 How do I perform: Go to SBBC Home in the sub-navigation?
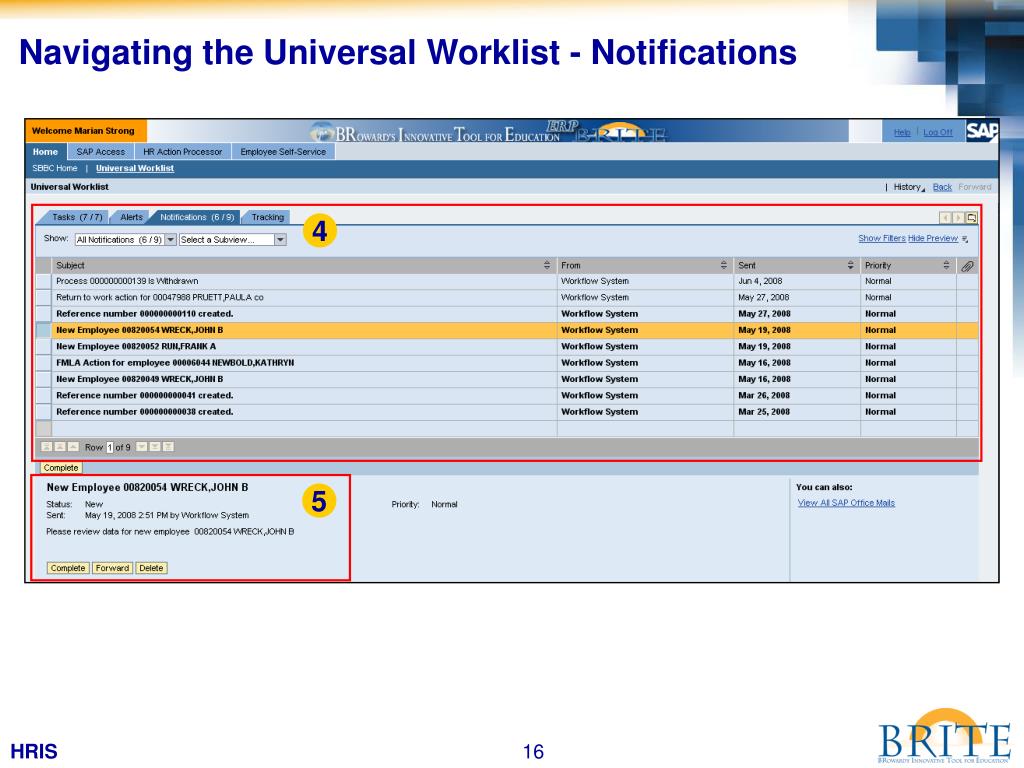click(x=55, y=168)
